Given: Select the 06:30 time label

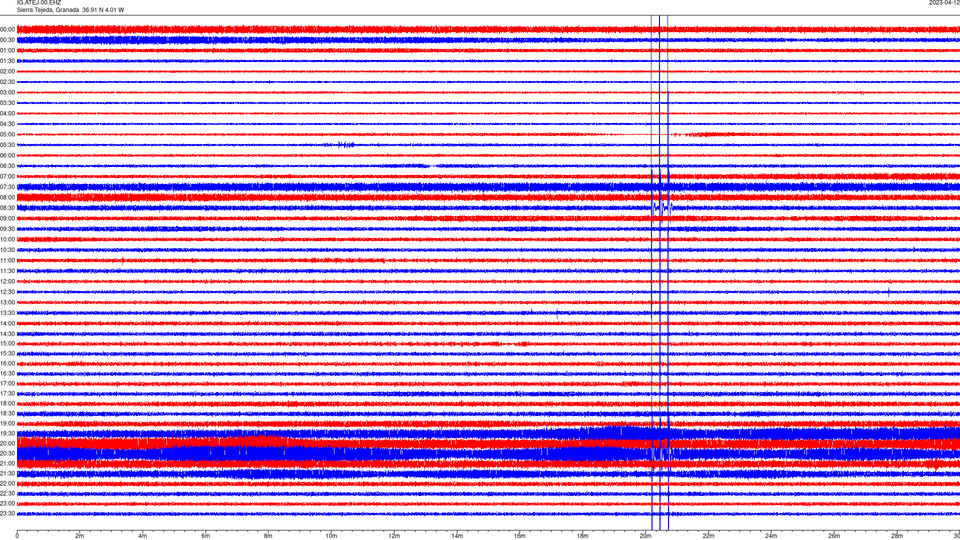Looking at the screenshot, I should tap(7, 166).
